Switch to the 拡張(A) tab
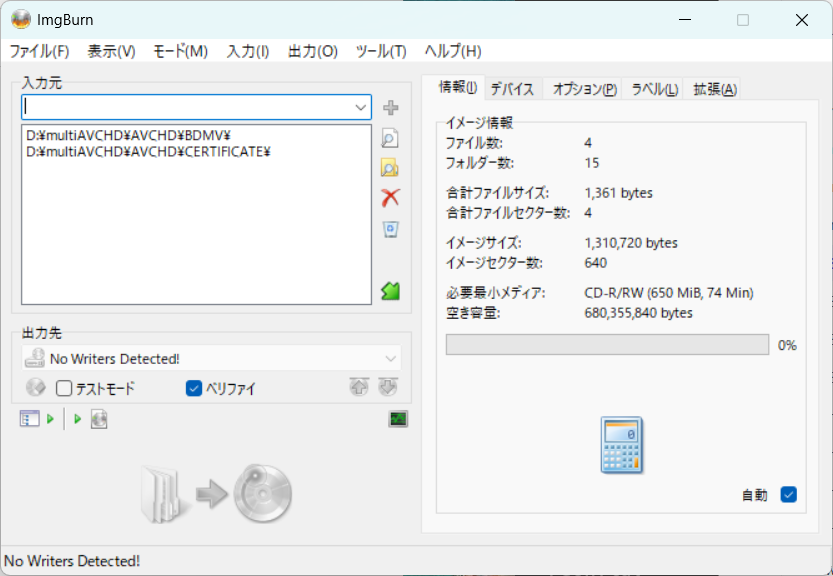This screenshot has height=576, width=833. coord(715,89)
